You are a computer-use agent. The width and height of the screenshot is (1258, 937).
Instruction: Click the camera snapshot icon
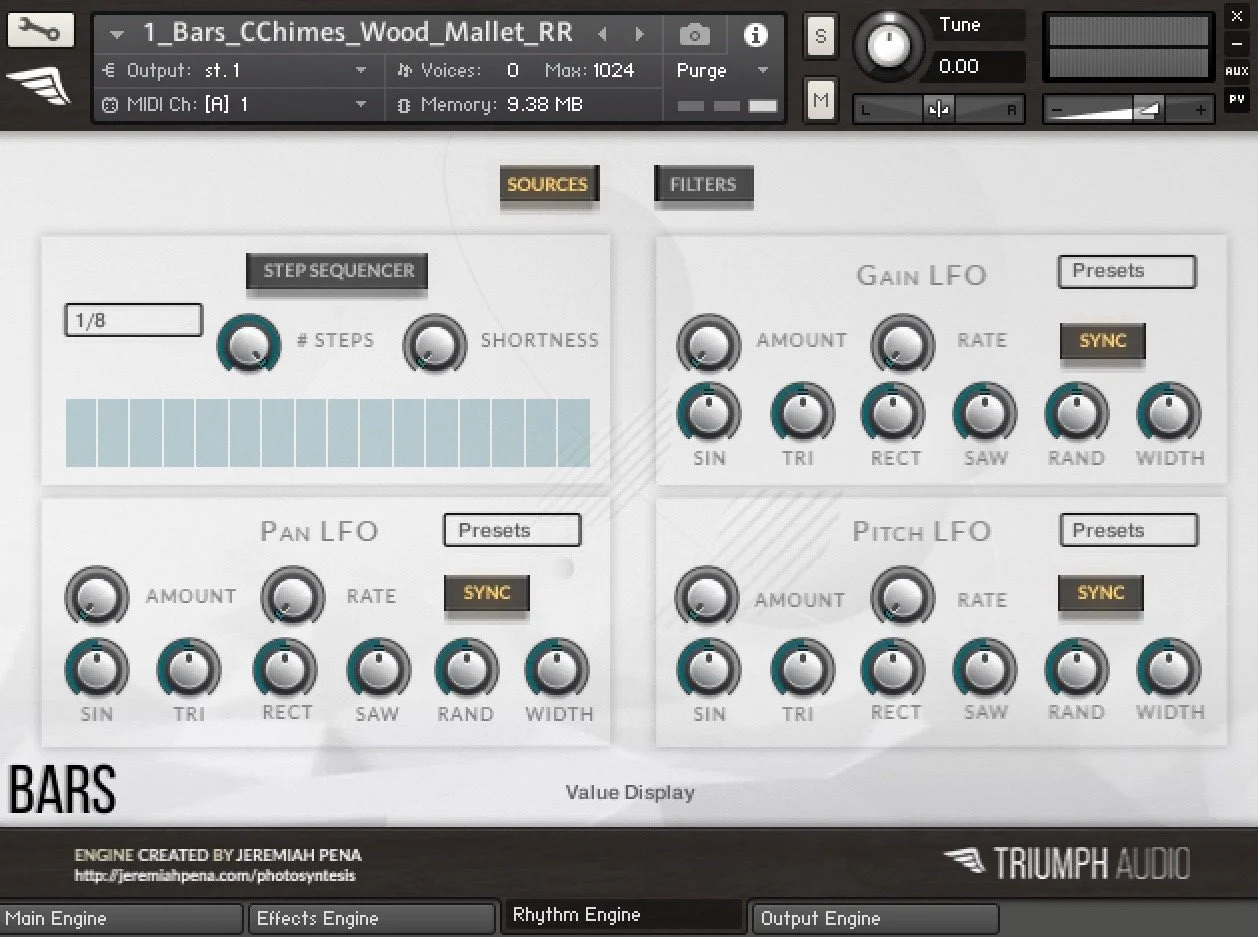694,35
